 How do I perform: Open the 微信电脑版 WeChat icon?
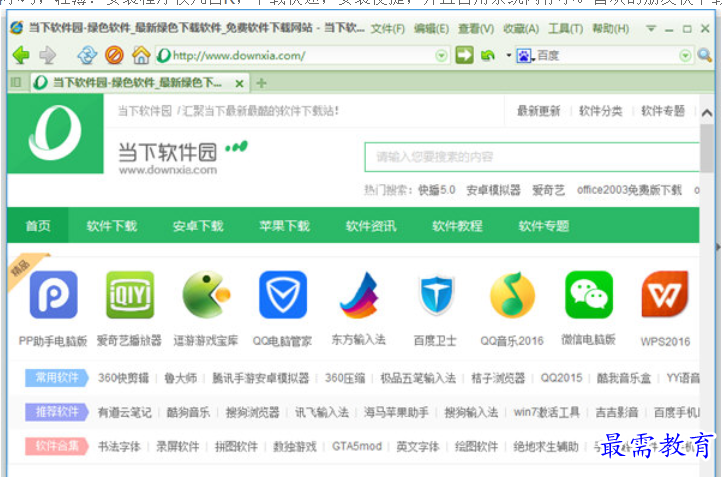(589, 295)
